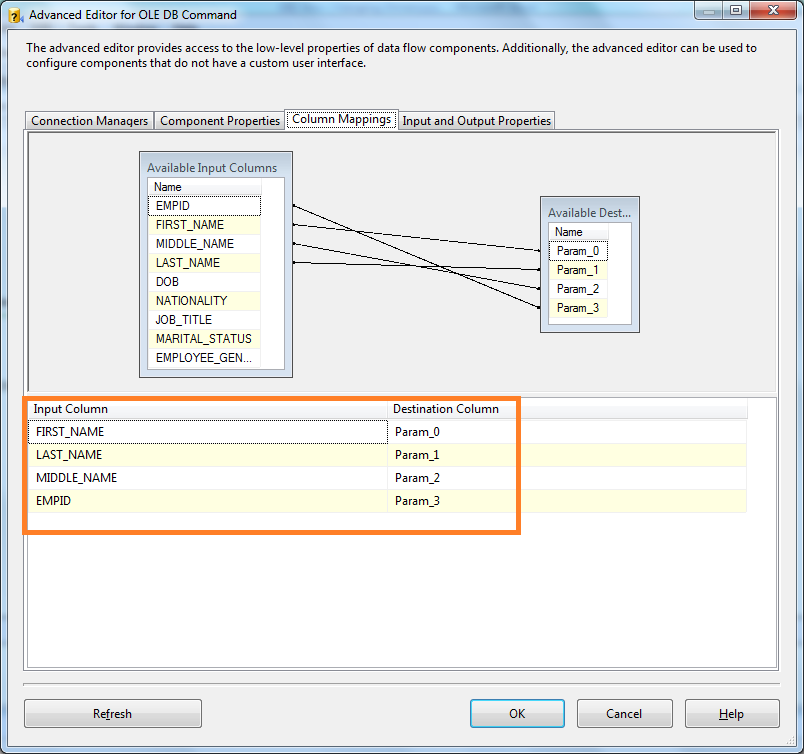
Task: Switch to the Component Properties tab
Action: point(219,120)
